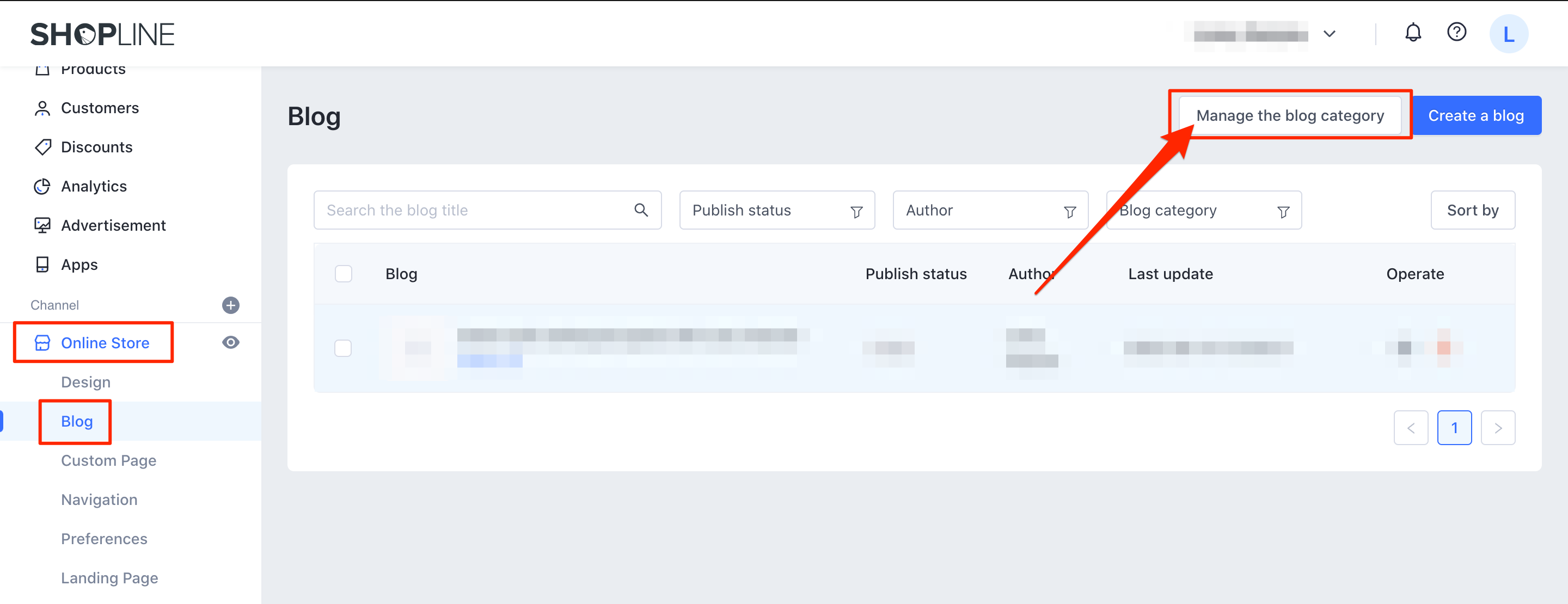Expand the store selector chevron

(x=1330, y=34)
